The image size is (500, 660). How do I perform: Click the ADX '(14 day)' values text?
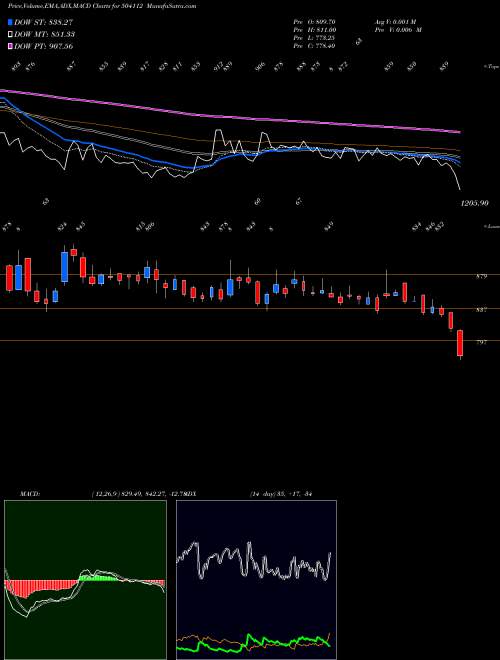(280, 494)
